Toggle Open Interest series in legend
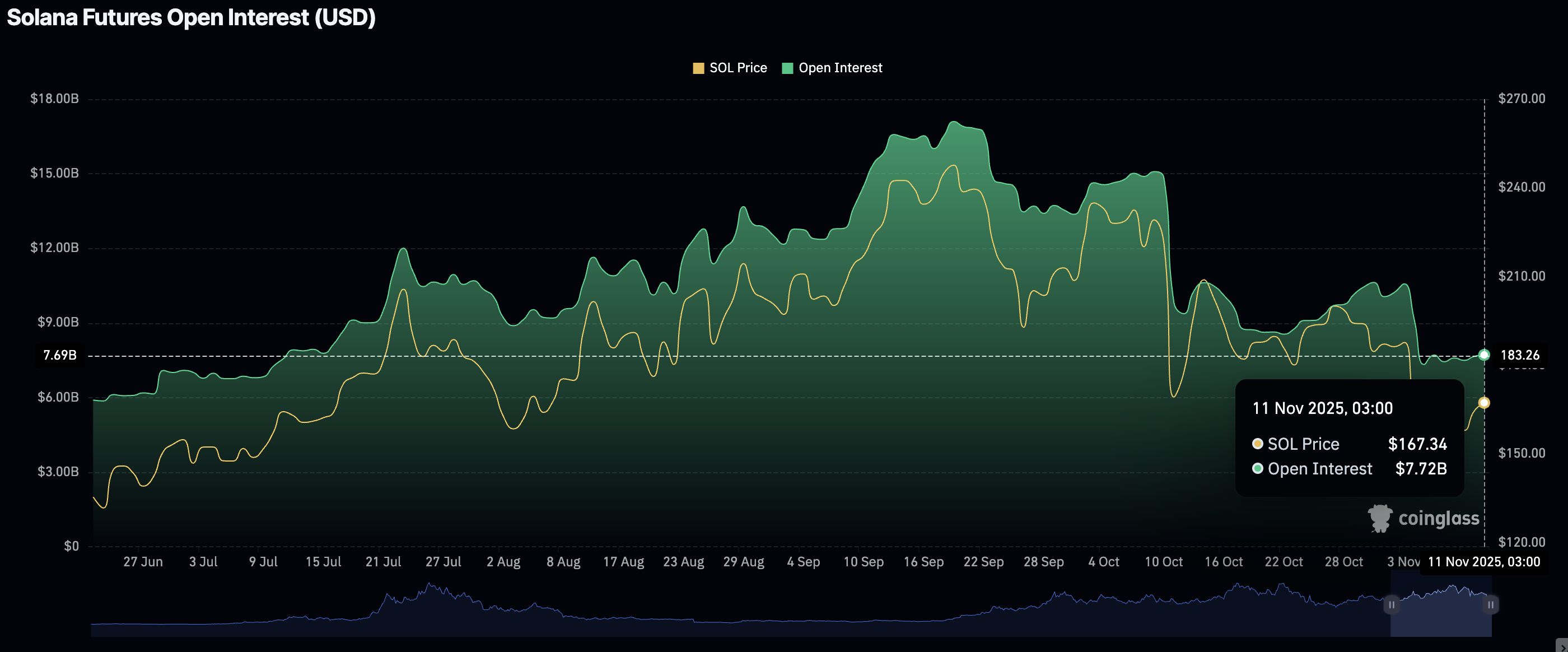Screen dimensions: 1568x652 839,68
